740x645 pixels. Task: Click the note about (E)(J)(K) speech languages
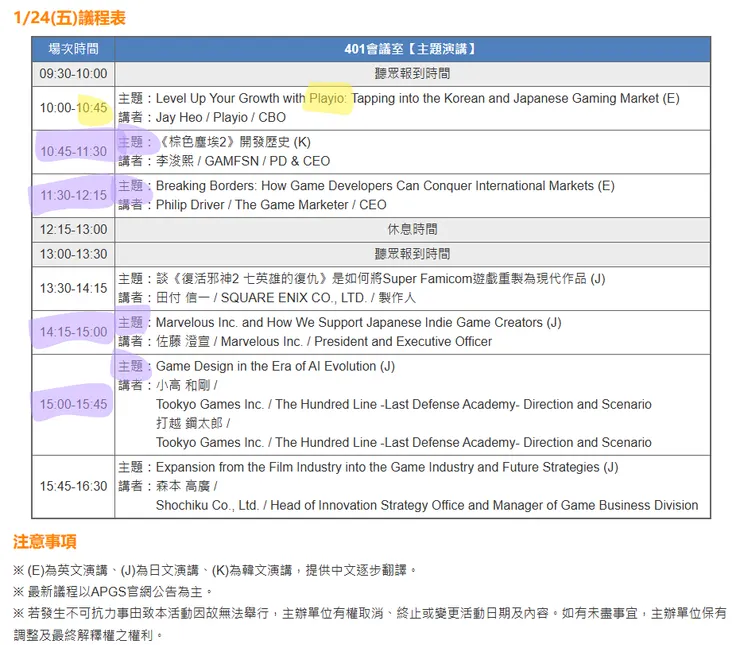point(215,570)
